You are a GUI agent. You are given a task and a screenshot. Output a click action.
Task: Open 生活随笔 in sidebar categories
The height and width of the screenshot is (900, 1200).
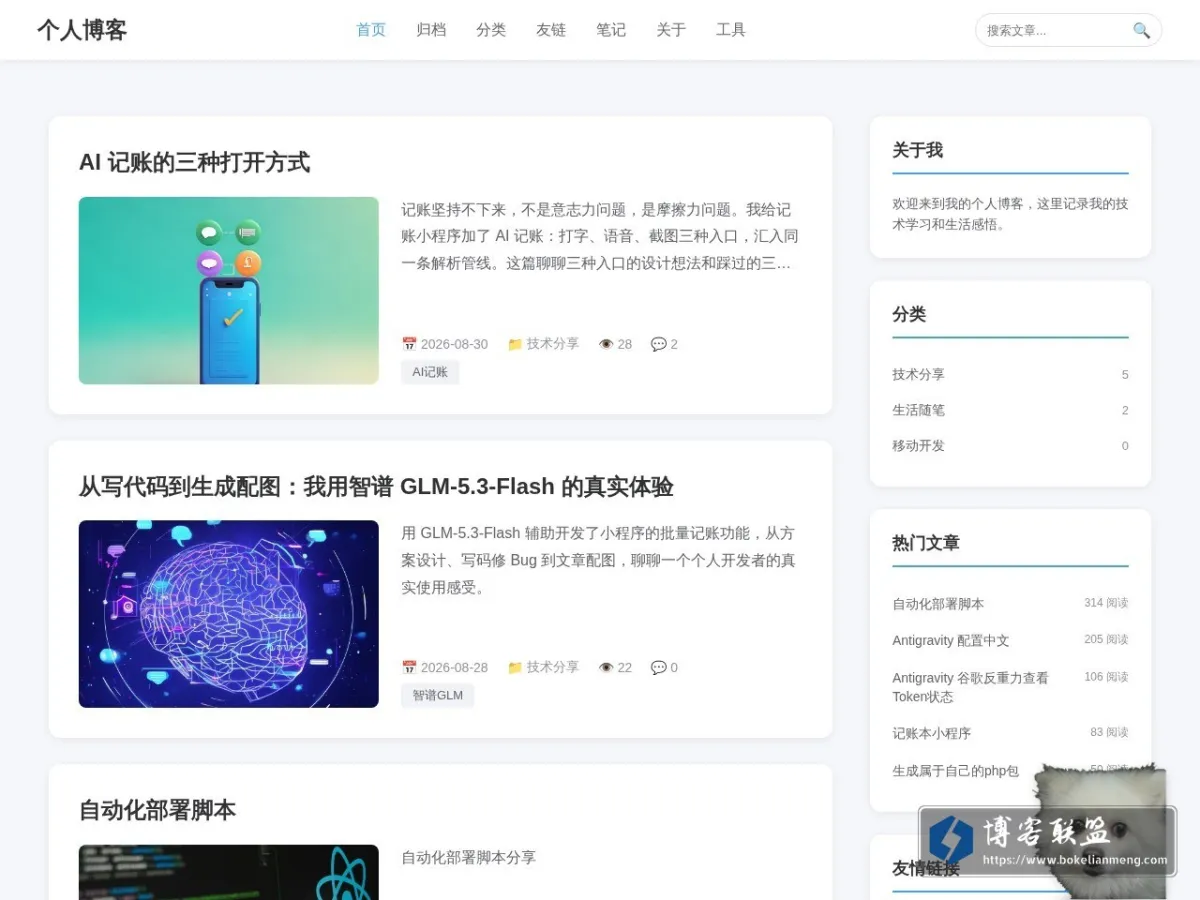(918, 410)
